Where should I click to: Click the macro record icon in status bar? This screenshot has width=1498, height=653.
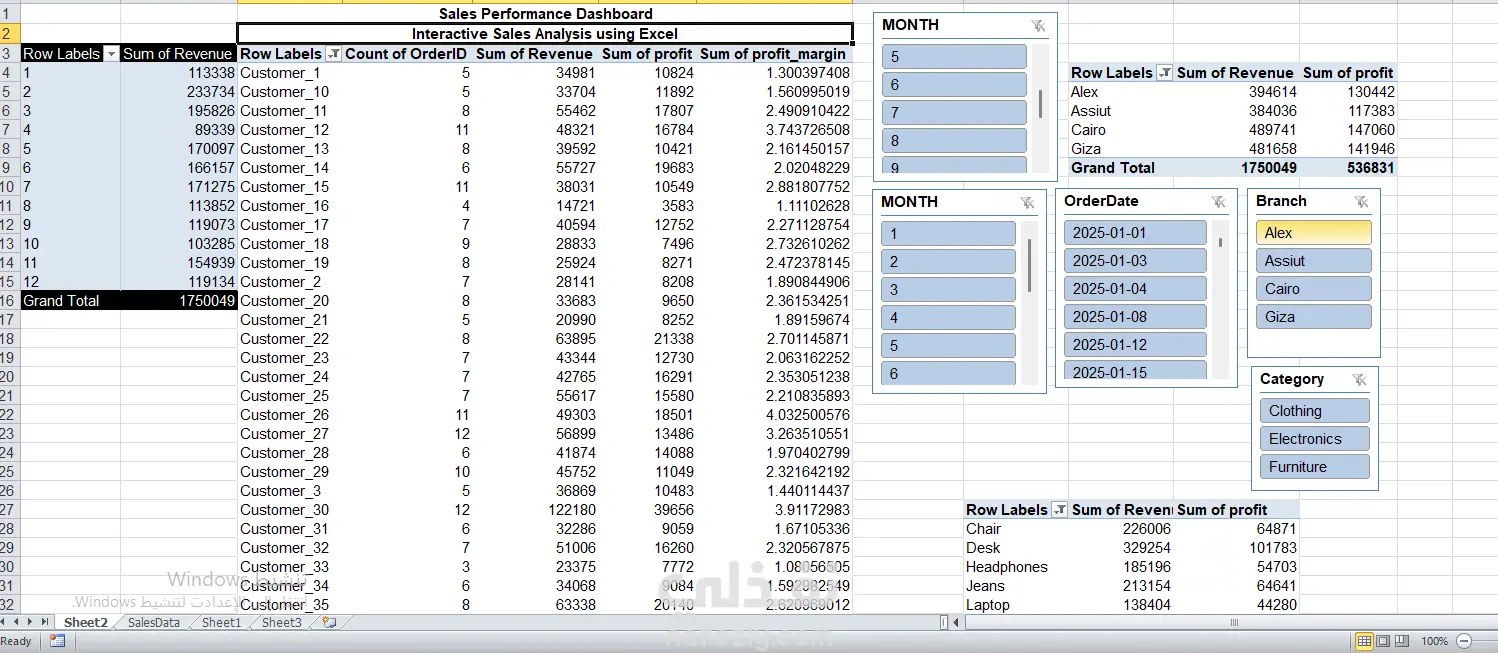pyautogui.click(x=58, y=641)
